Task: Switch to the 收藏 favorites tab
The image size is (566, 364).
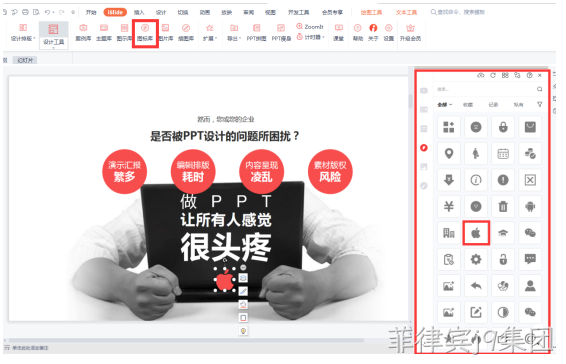Action: coord(468,105)
